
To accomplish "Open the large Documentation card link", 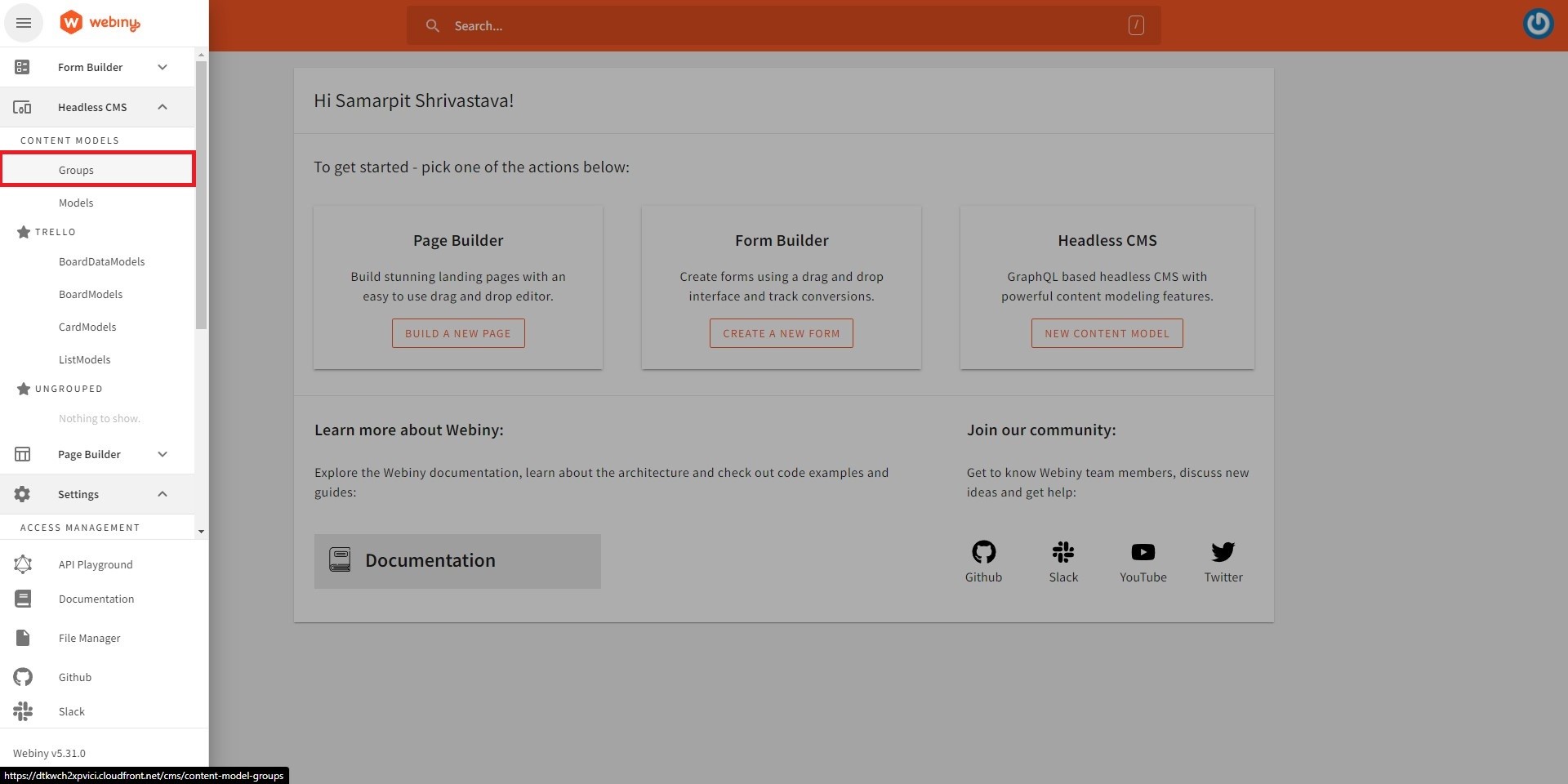I will [457, 561].
